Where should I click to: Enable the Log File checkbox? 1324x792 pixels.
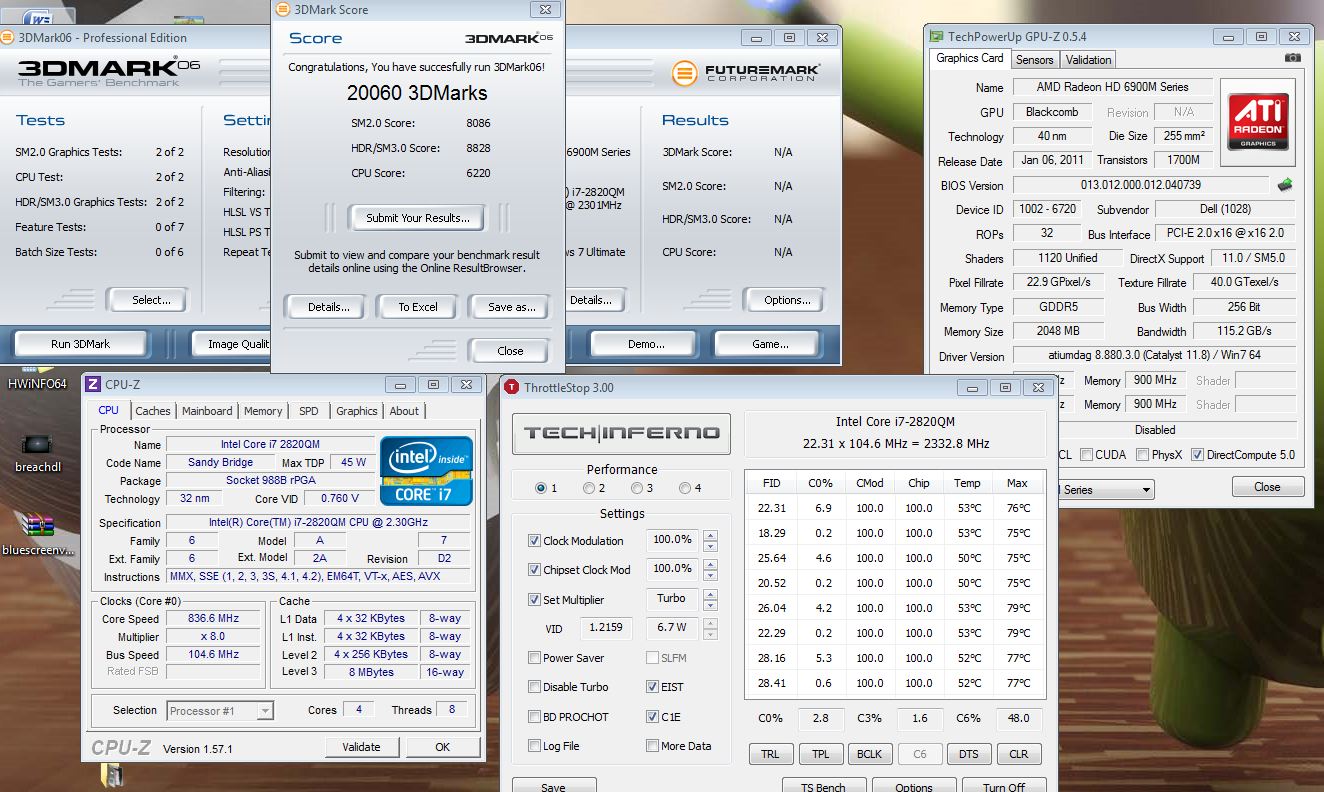[534, 746]
